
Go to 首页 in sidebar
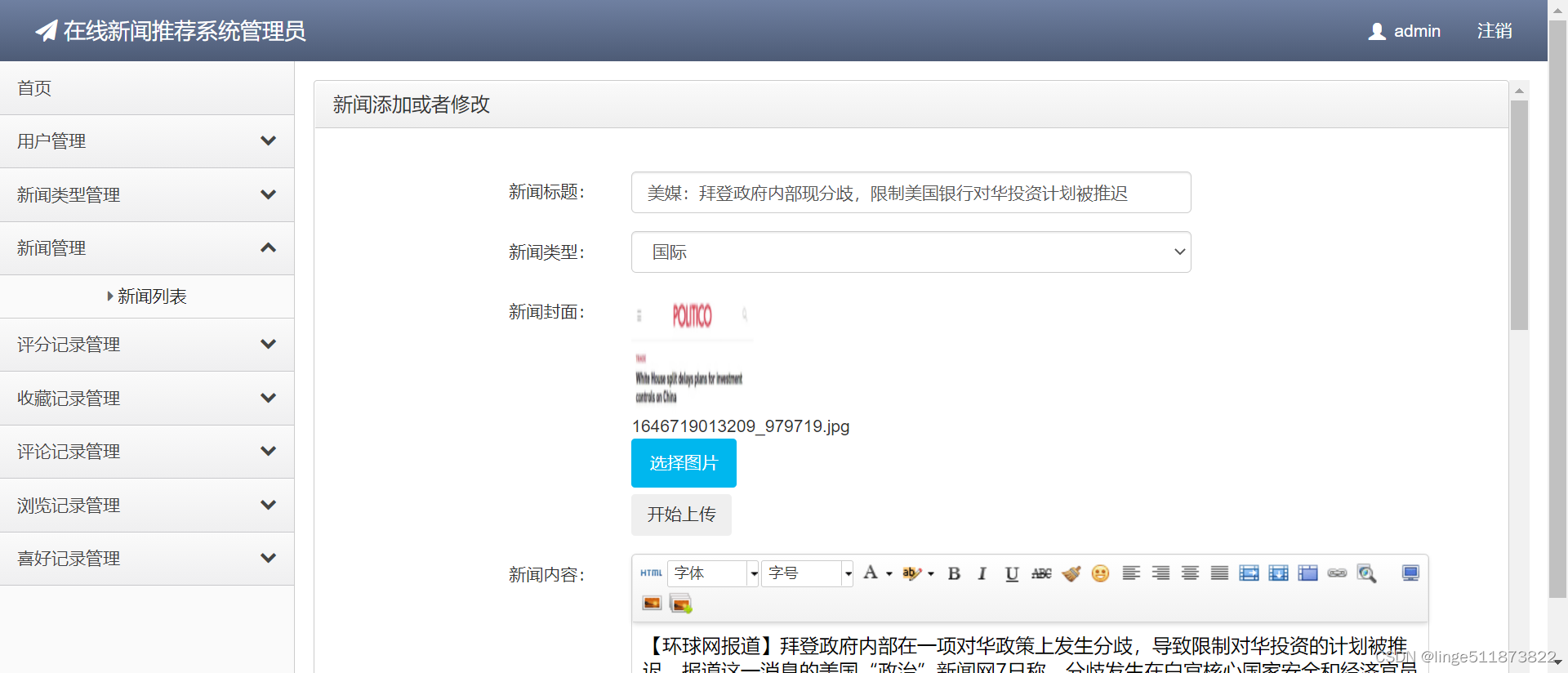147,88
